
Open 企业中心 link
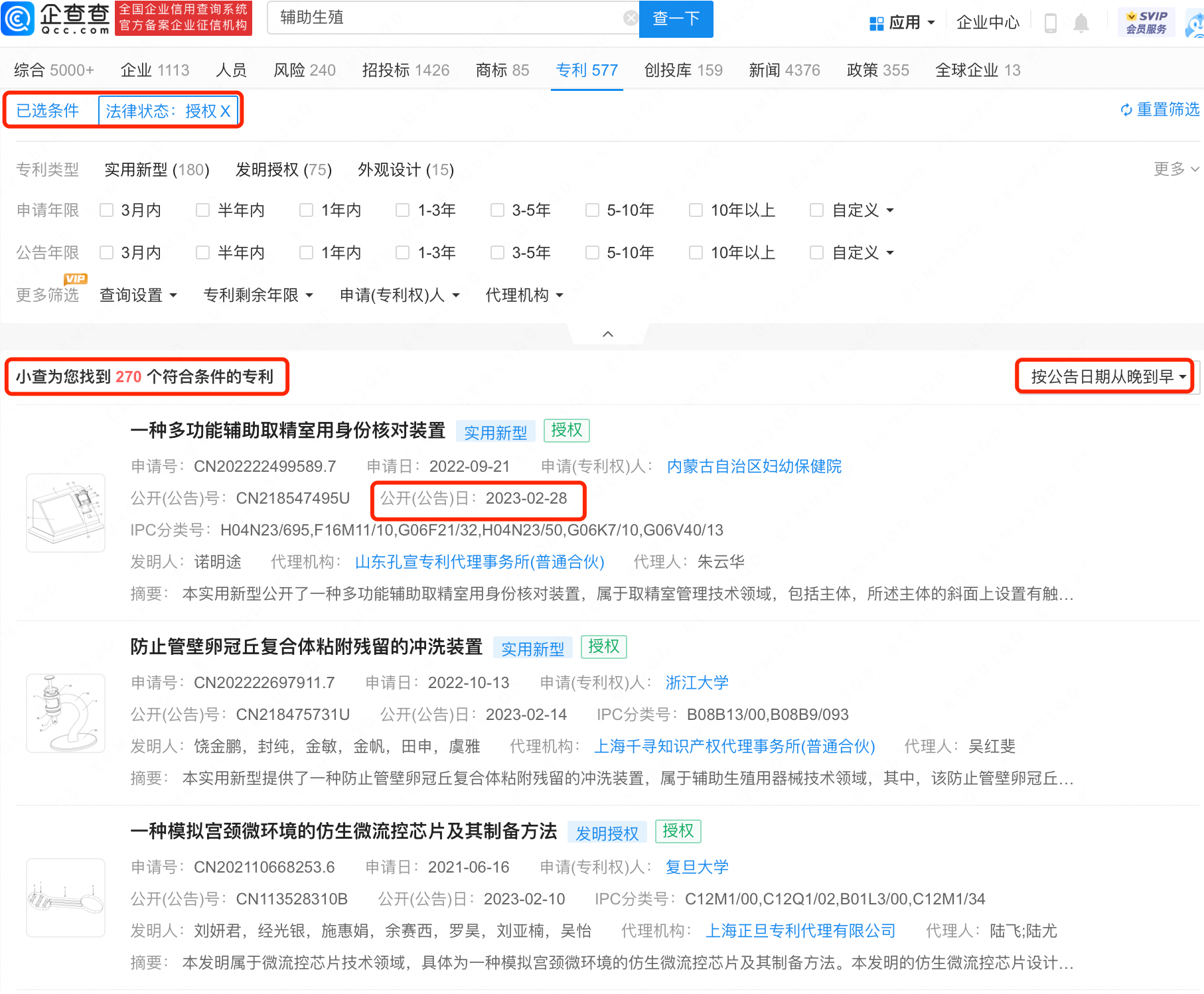click(988, 23)
